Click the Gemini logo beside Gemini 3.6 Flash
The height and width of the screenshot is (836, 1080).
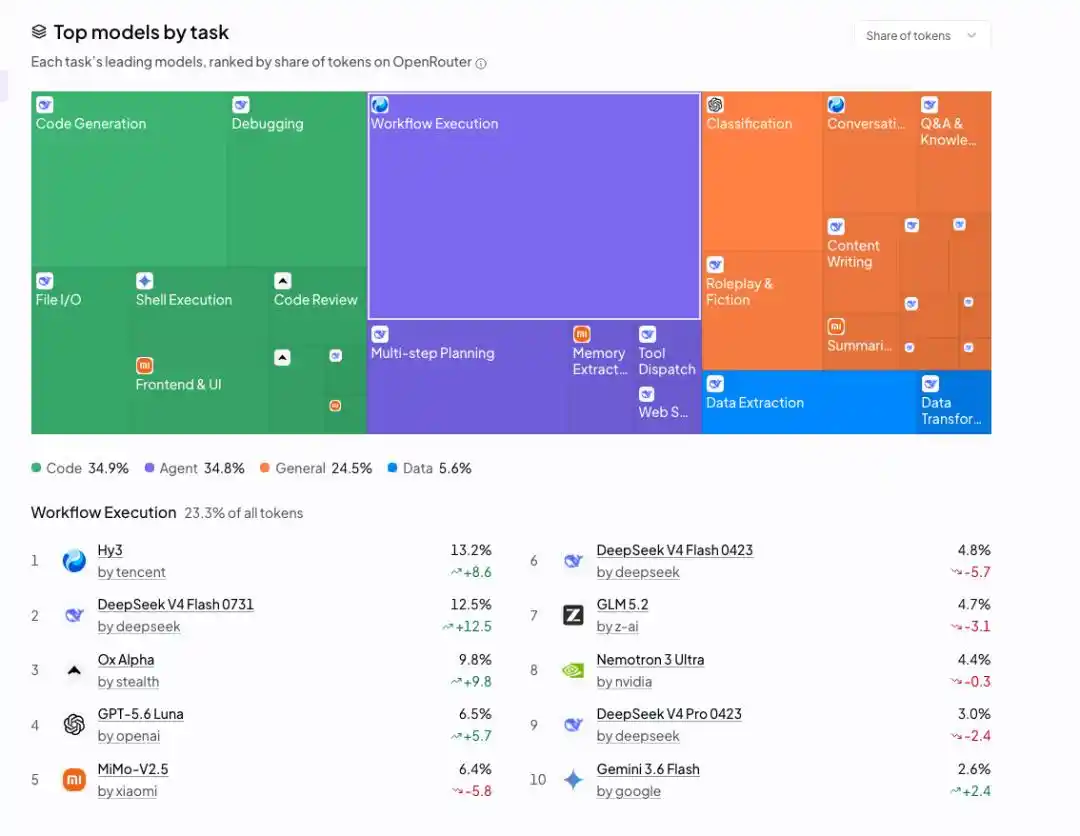(x=573, y=780)
